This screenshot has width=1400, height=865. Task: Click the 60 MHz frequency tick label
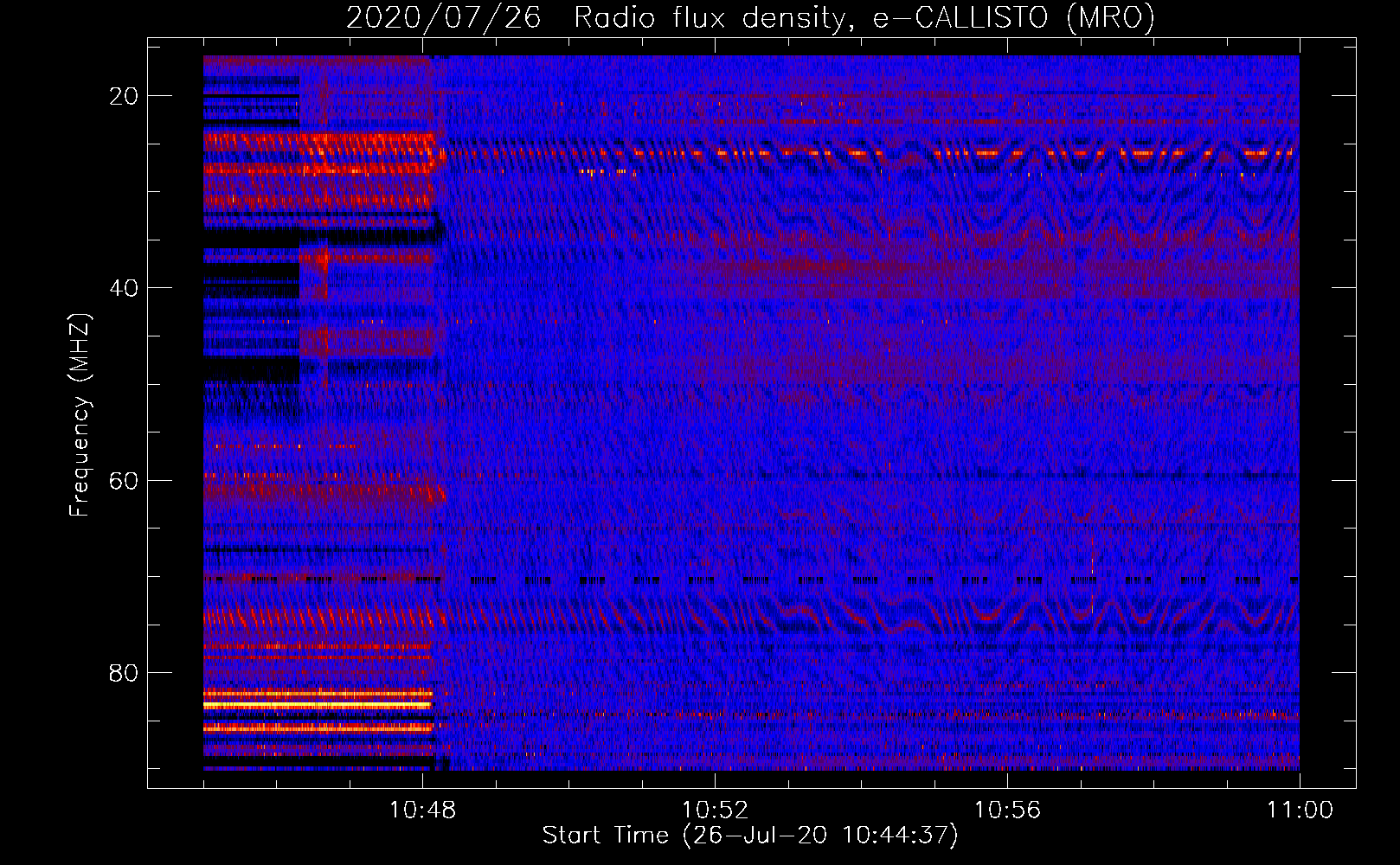[124, 480]
